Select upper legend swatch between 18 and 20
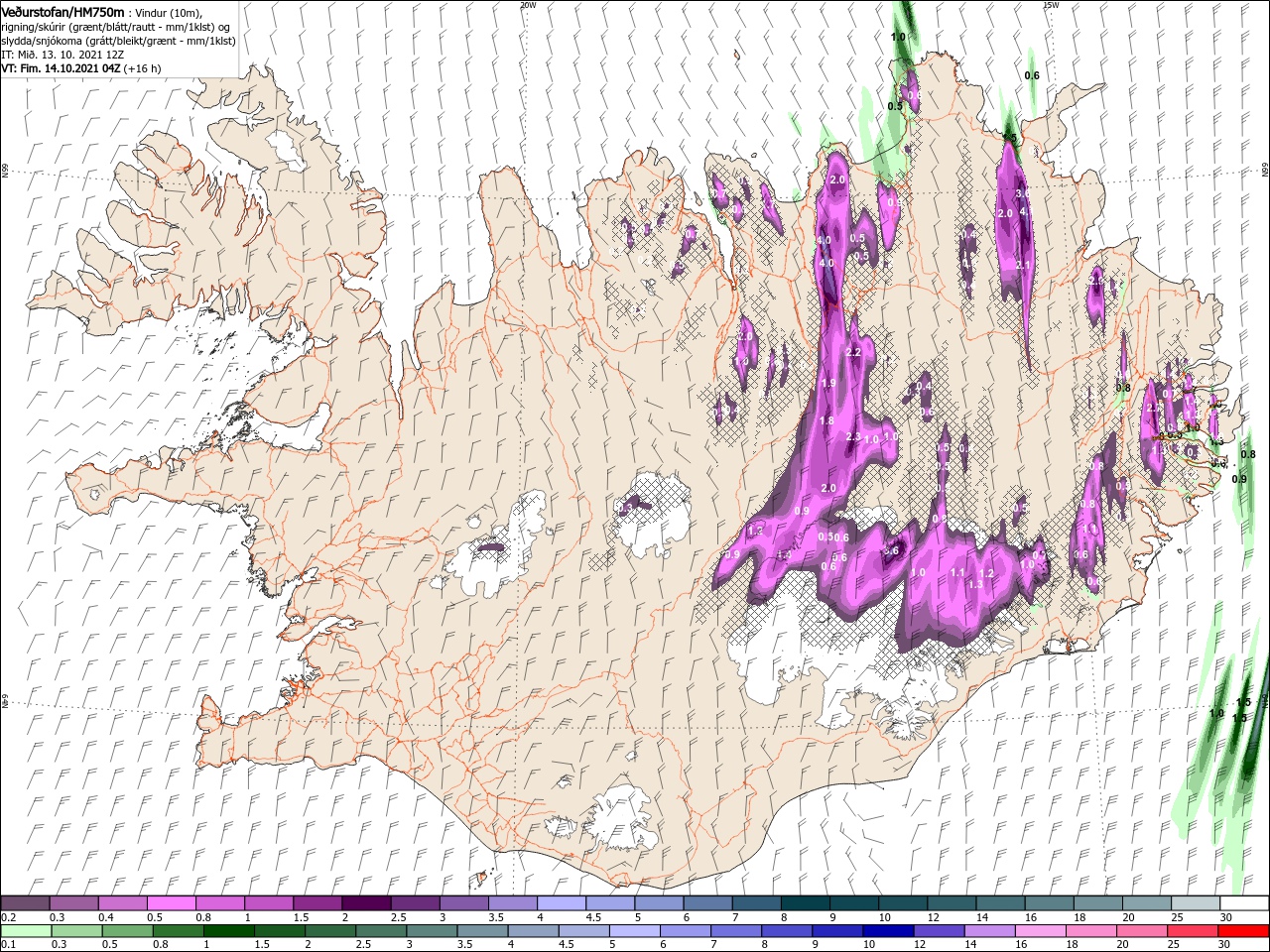The height and width of the screenshot is (952, 1270). pos(1098,903)
